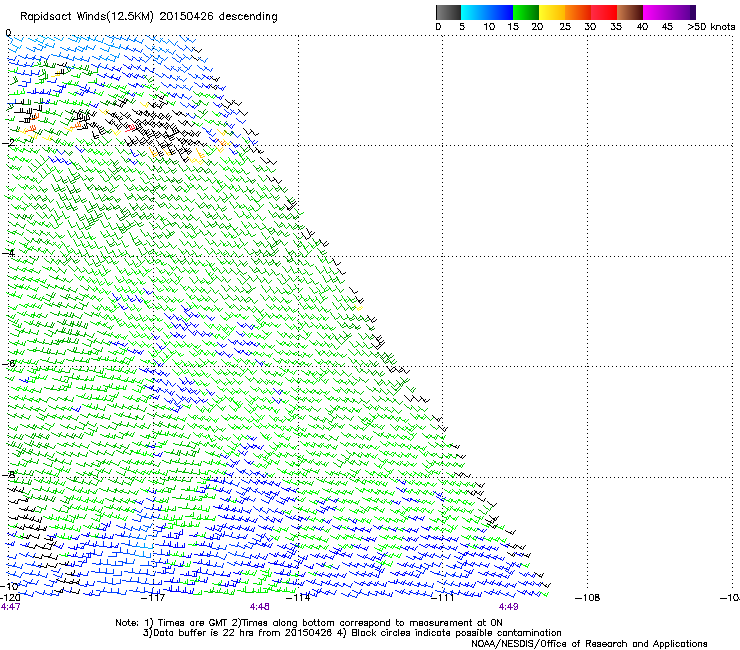Click the '-6' latitude axis label
This screenshot has width=740, height=650.
[x=8, y=363]
